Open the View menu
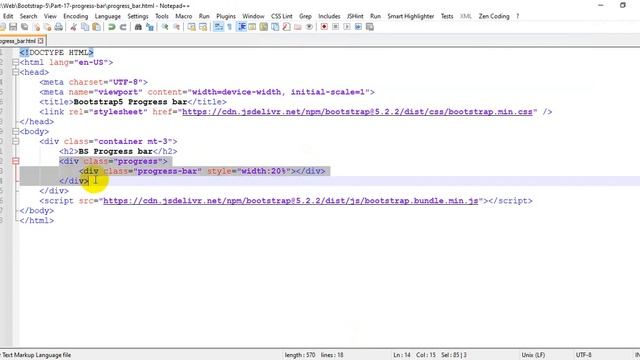The width and height of the screenshot is (640, 360). tap(50, 16)
